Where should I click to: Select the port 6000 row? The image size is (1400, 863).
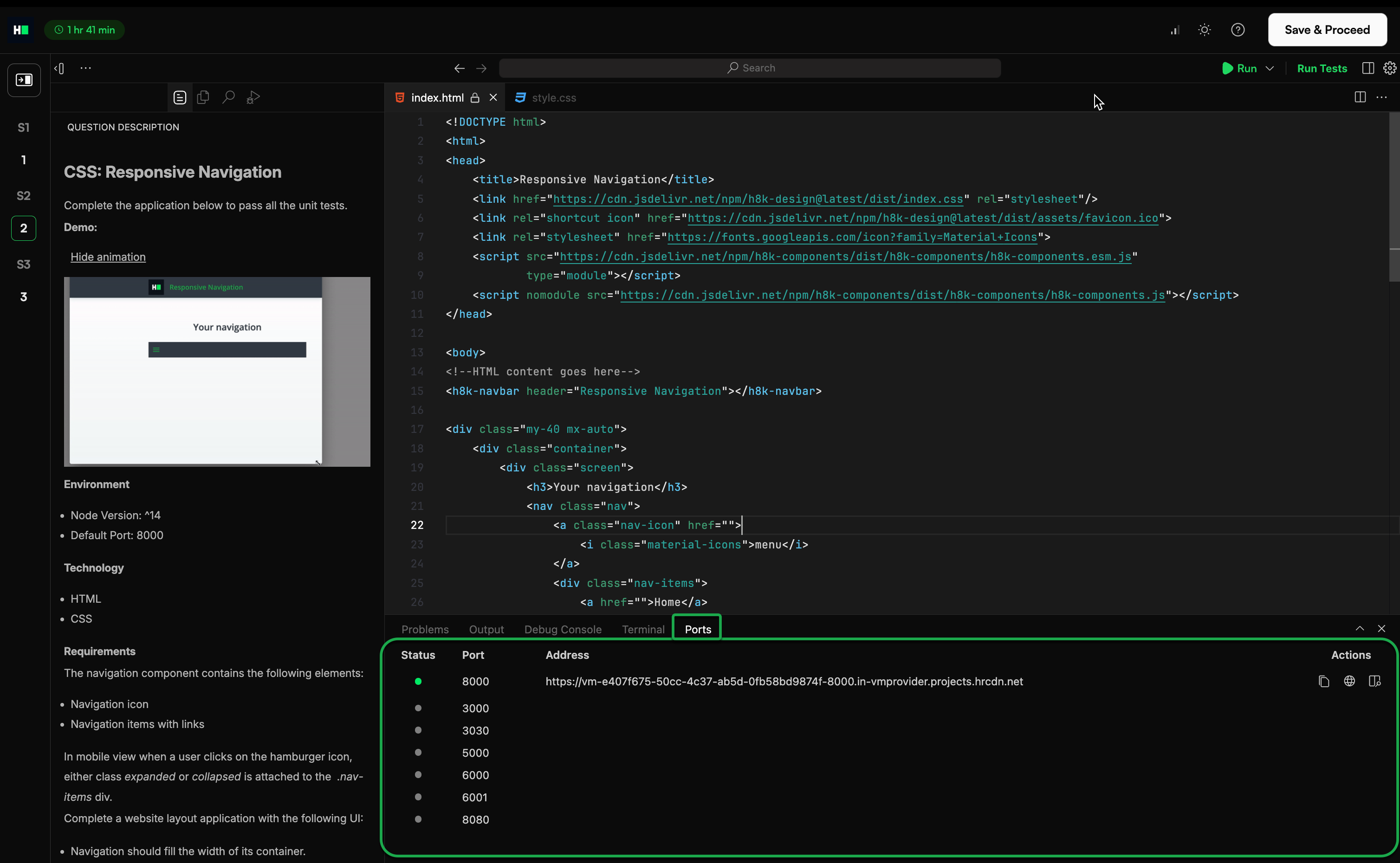pos(891,775)
